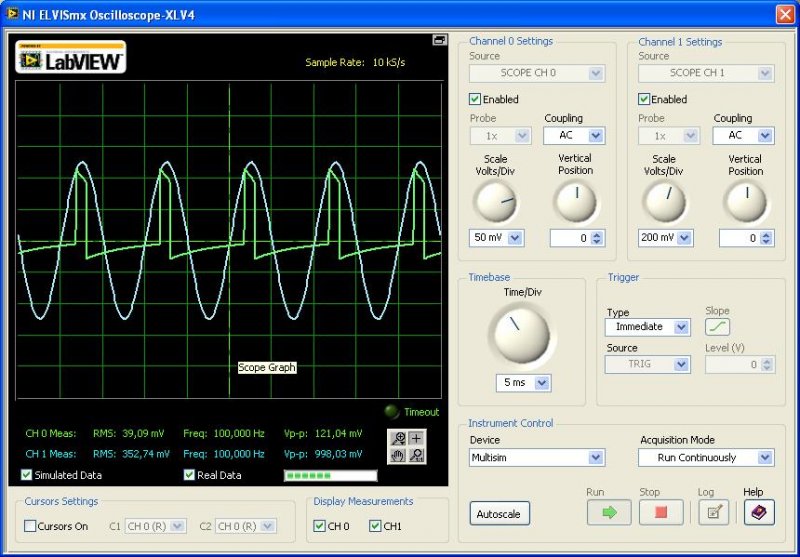Uncheck Simulated Data
Image resolution: width=800 pixels, height=557 pixels.
point(27,475)
